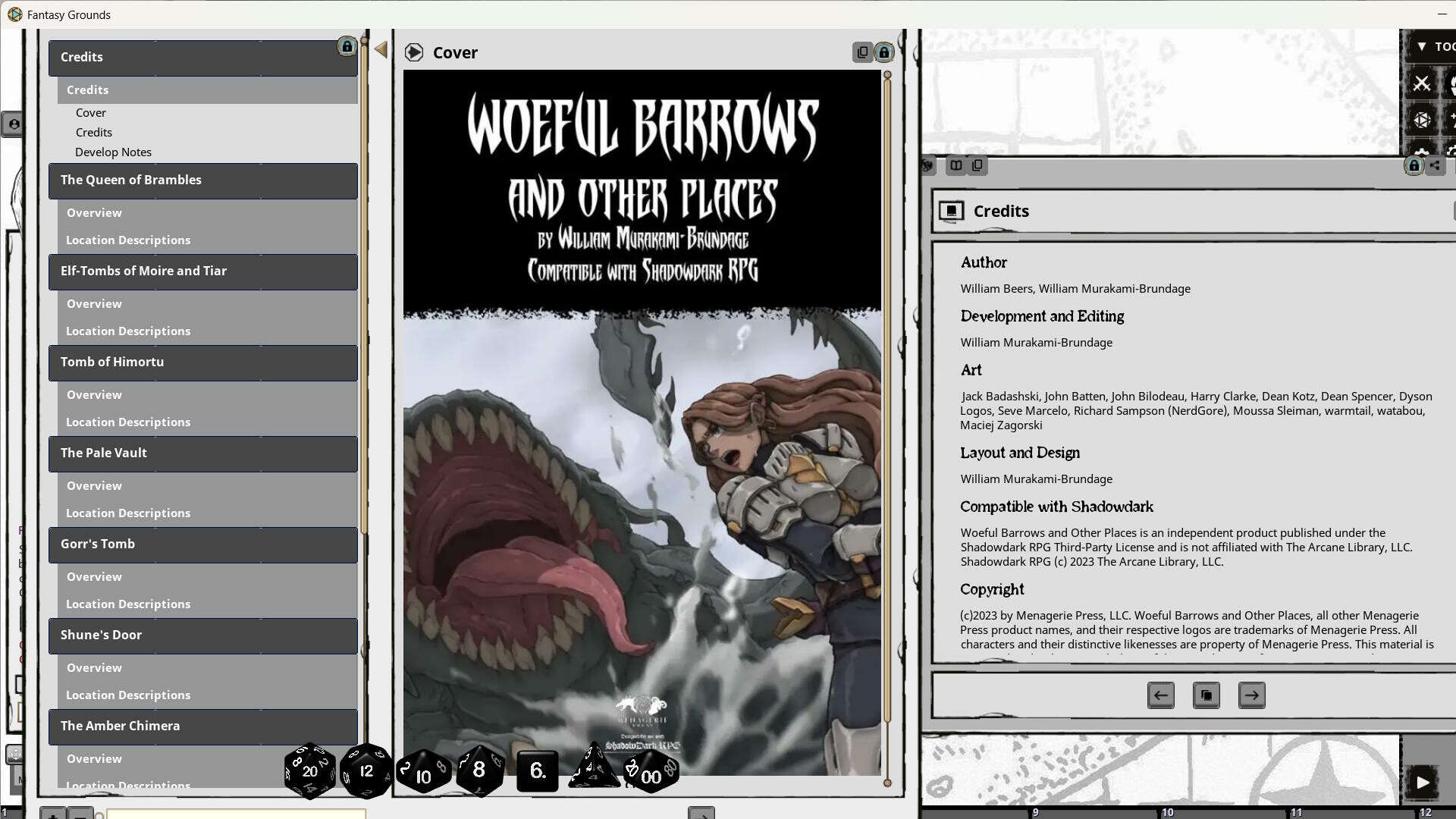Collapse the index panel with left arrow
Screen dimensions: 1456x819
pyautogui.click(x=381, y=50)
